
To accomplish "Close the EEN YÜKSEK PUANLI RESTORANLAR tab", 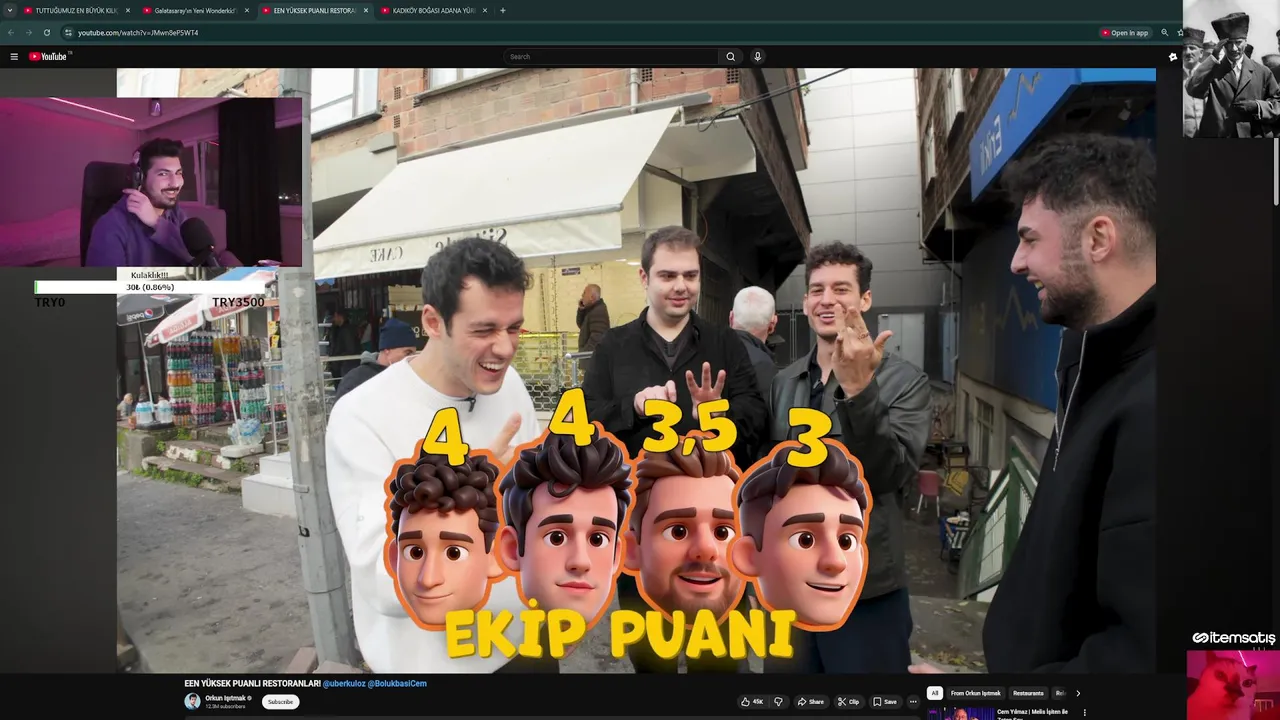I will tap(365, 10).
